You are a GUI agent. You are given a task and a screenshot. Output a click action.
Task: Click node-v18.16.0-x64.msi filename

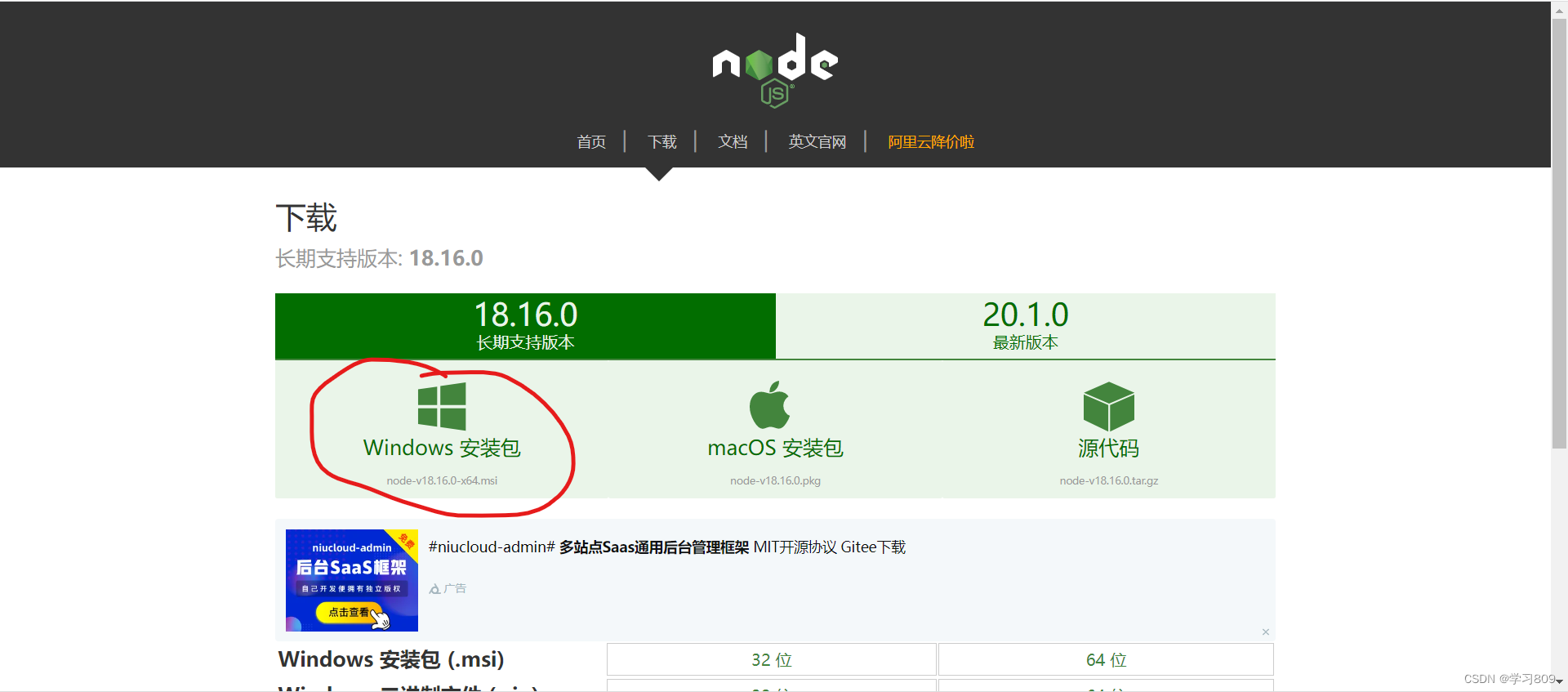[442, 480]
